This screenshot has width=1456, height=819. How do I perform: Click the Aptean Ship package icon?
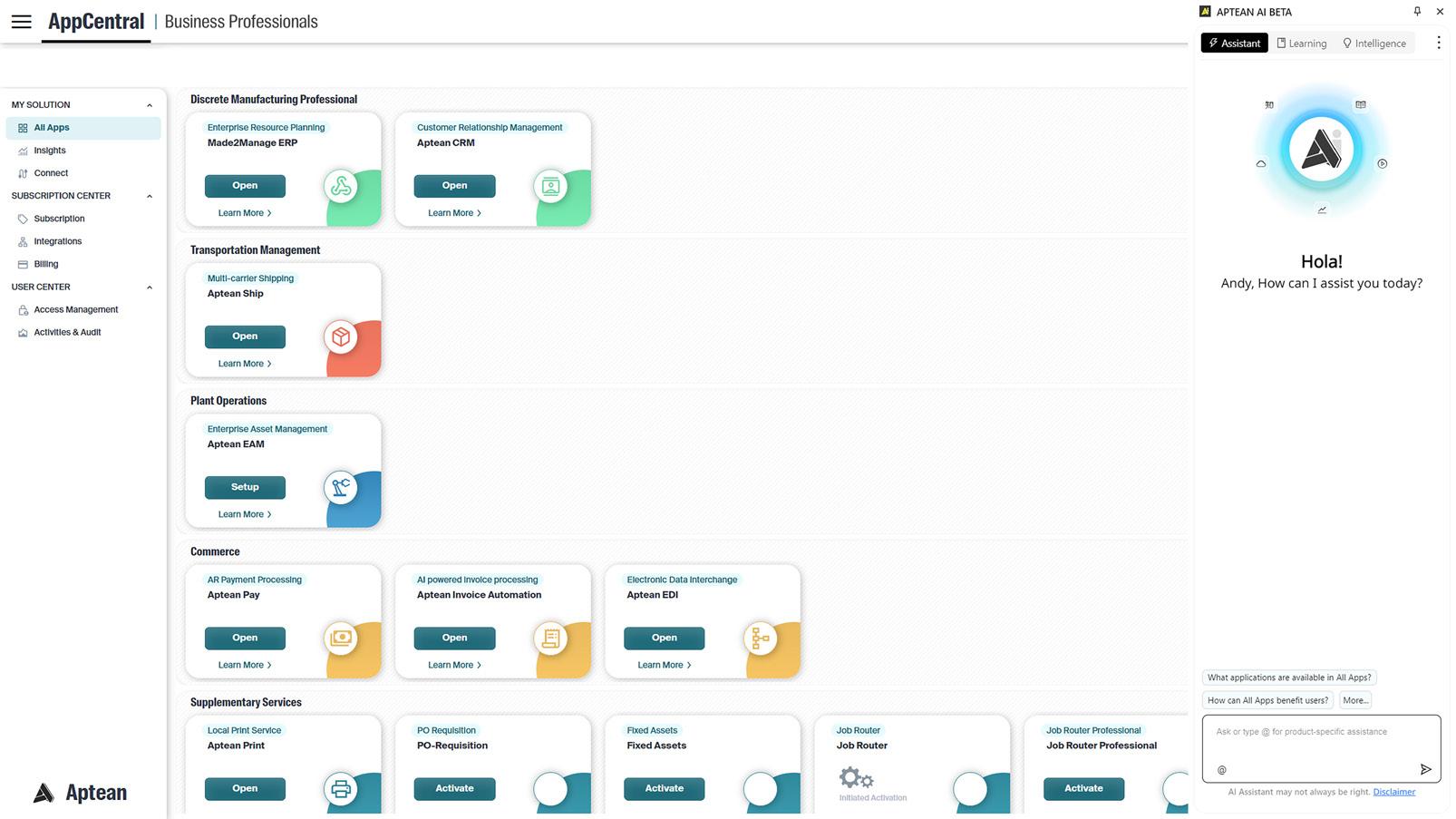pyautogui.click(x=341, y=336)
